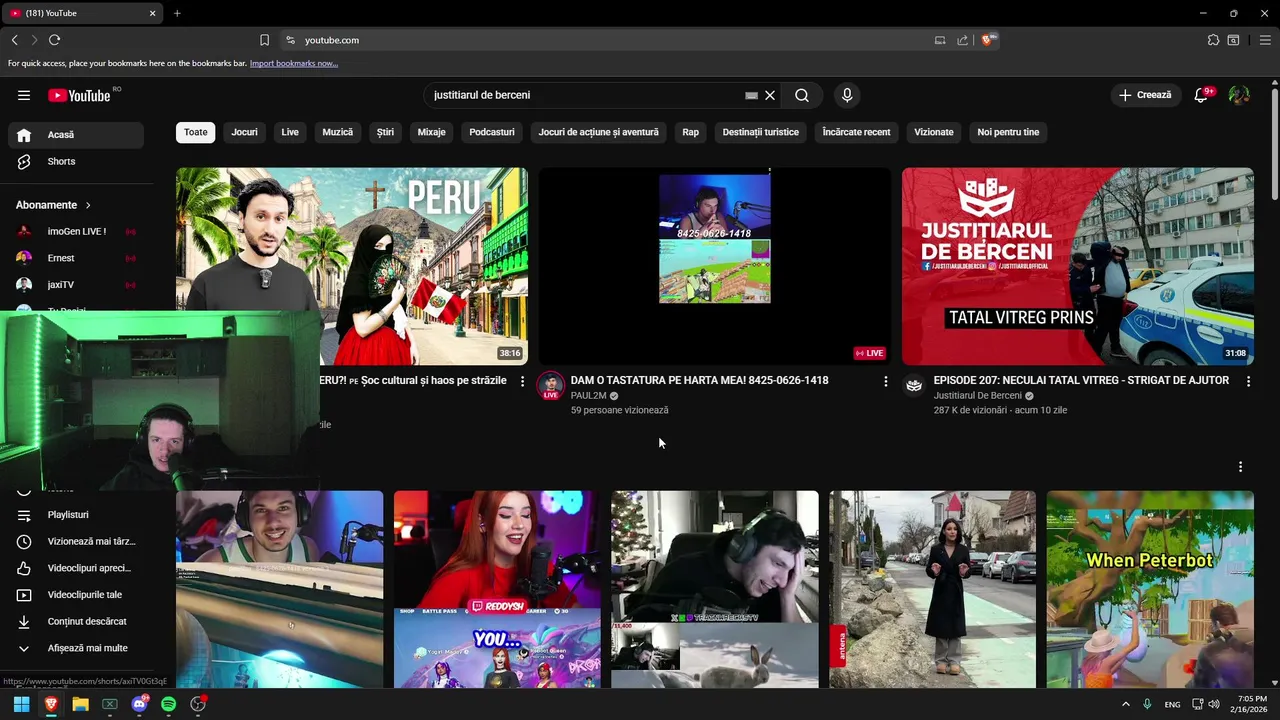
Task: Select the Mixaje filter chip
Action: [432, 132]
